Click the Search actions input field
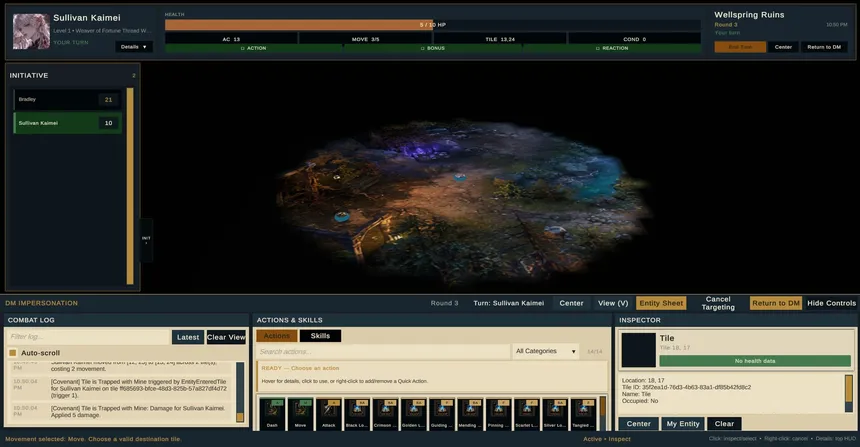The image size is (860, 447). point(382,352)
